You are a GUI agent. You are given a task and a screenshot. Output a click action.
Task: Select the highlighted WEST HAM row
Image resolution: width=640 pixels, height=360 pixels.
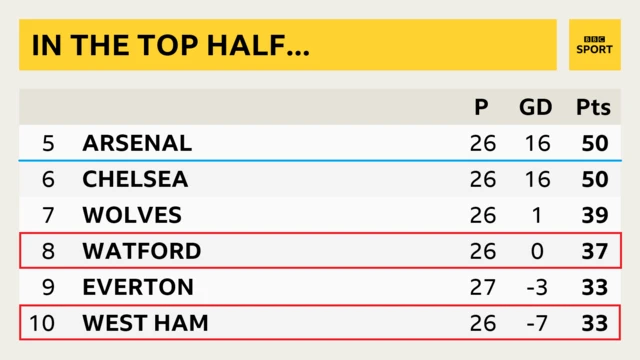click(320, 322)
